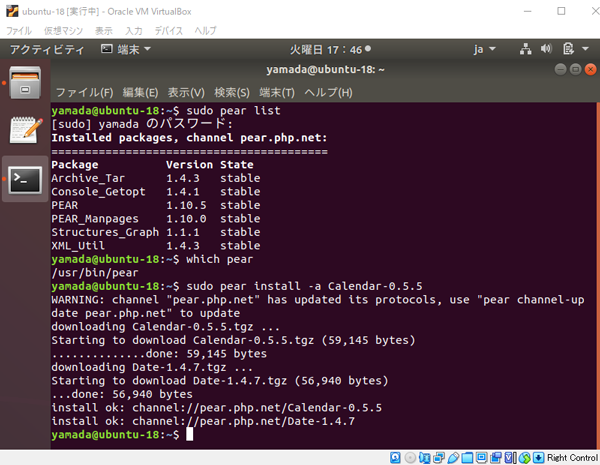This screenshot has width=600, height=465.
Task: Click VirtualBox window app icon in title bar
Action: tap(12, 11)
